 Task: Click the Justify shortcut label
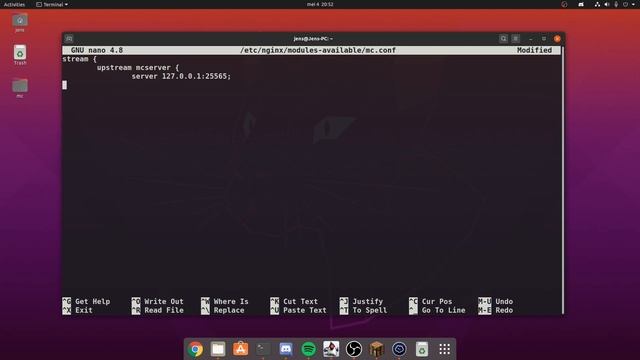[367, 302]
